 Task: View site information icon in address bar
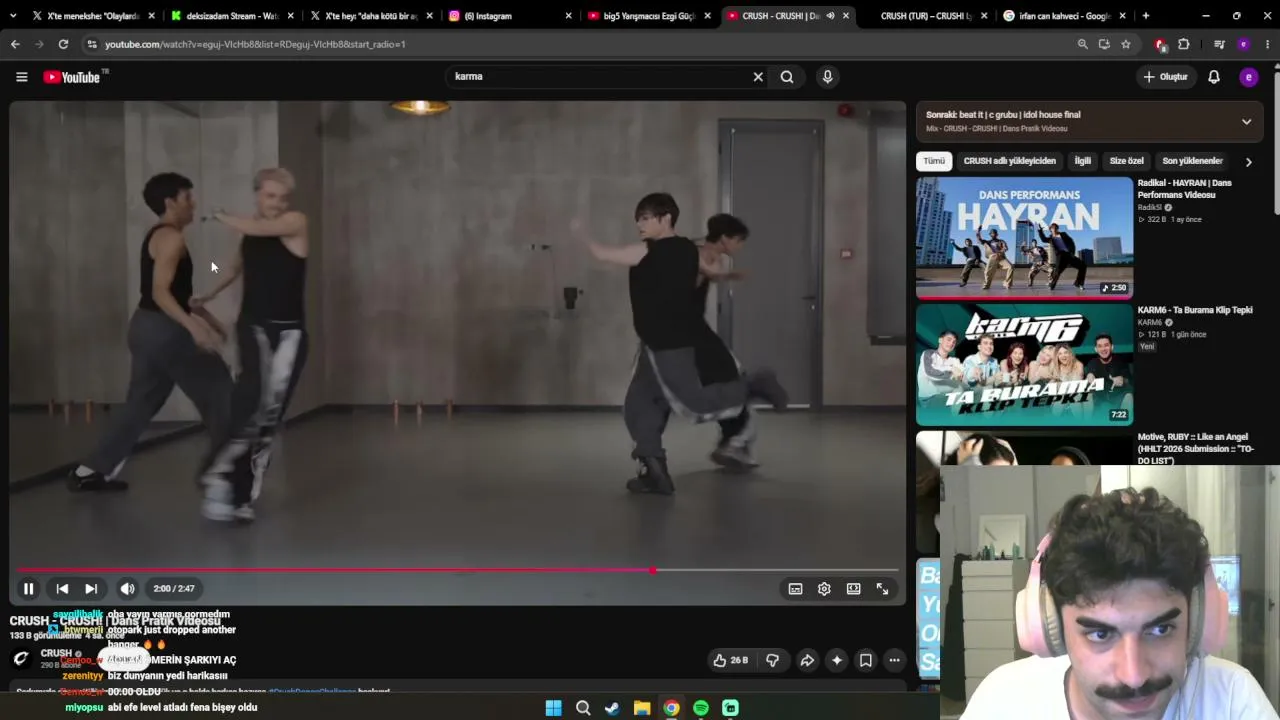click(92, 44)
